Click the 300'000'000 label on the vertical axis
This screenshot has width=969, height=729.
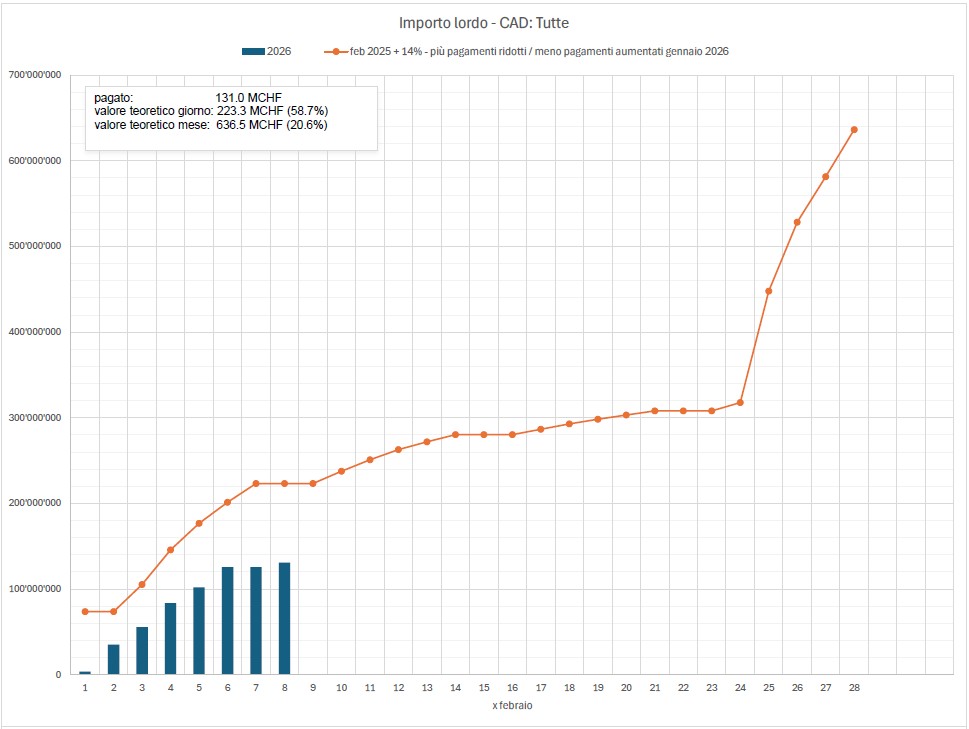(x=35, y=418)
